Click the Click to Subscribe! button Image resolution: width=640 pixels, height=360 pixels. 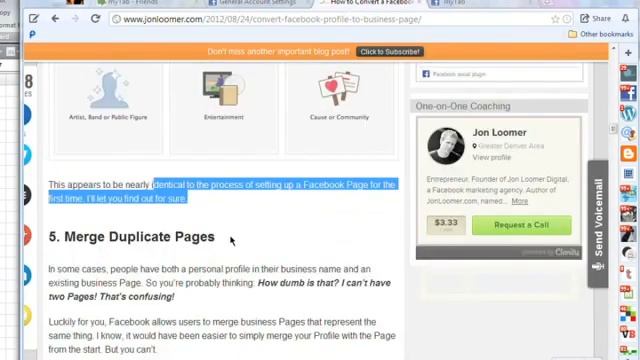[x=390, y=52]
